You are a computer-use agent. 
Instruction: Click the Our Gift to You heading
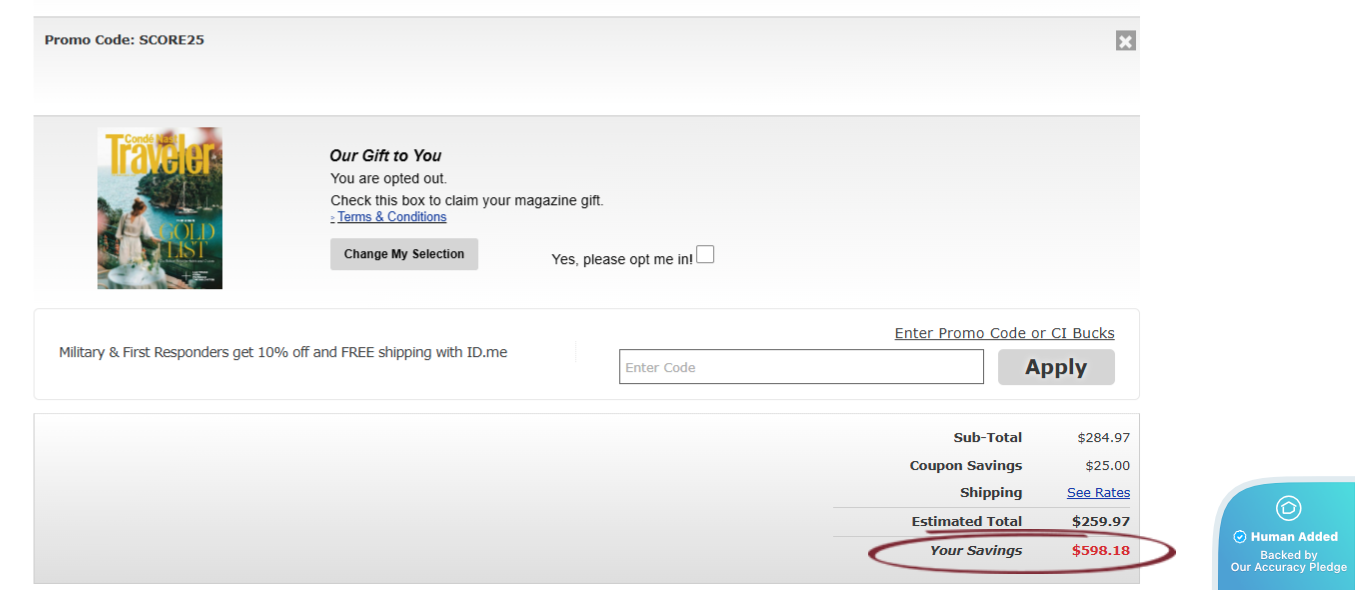(385, 155)
